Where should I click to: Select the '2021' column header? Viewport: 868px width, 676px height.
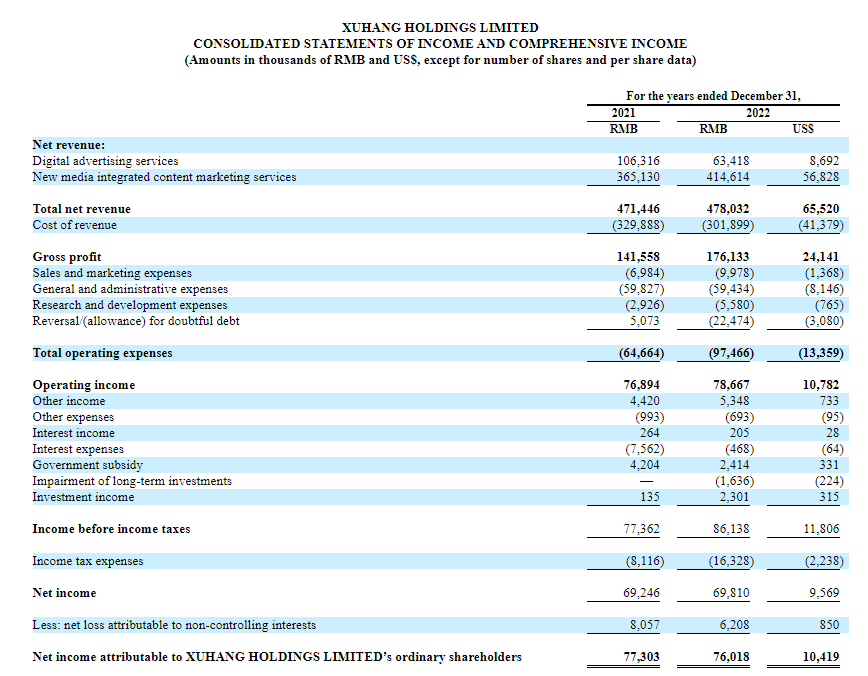point(623,112)
